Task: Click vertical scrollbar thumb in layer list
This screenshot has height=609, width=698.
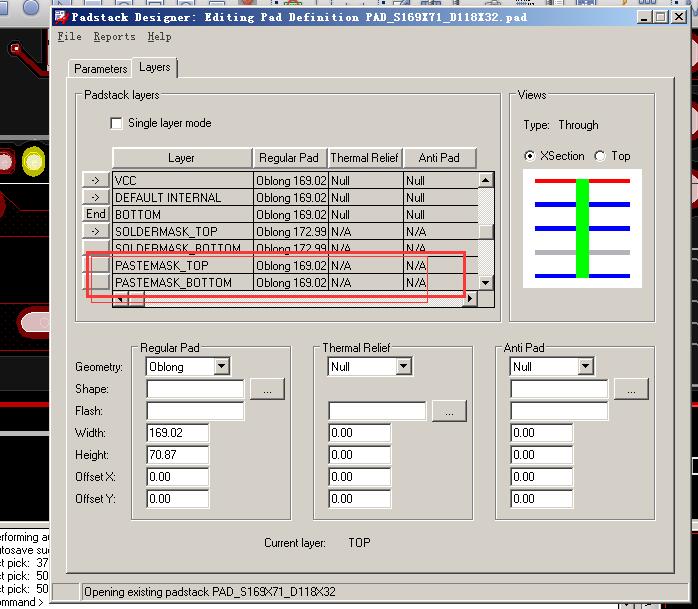Action: 485,231
